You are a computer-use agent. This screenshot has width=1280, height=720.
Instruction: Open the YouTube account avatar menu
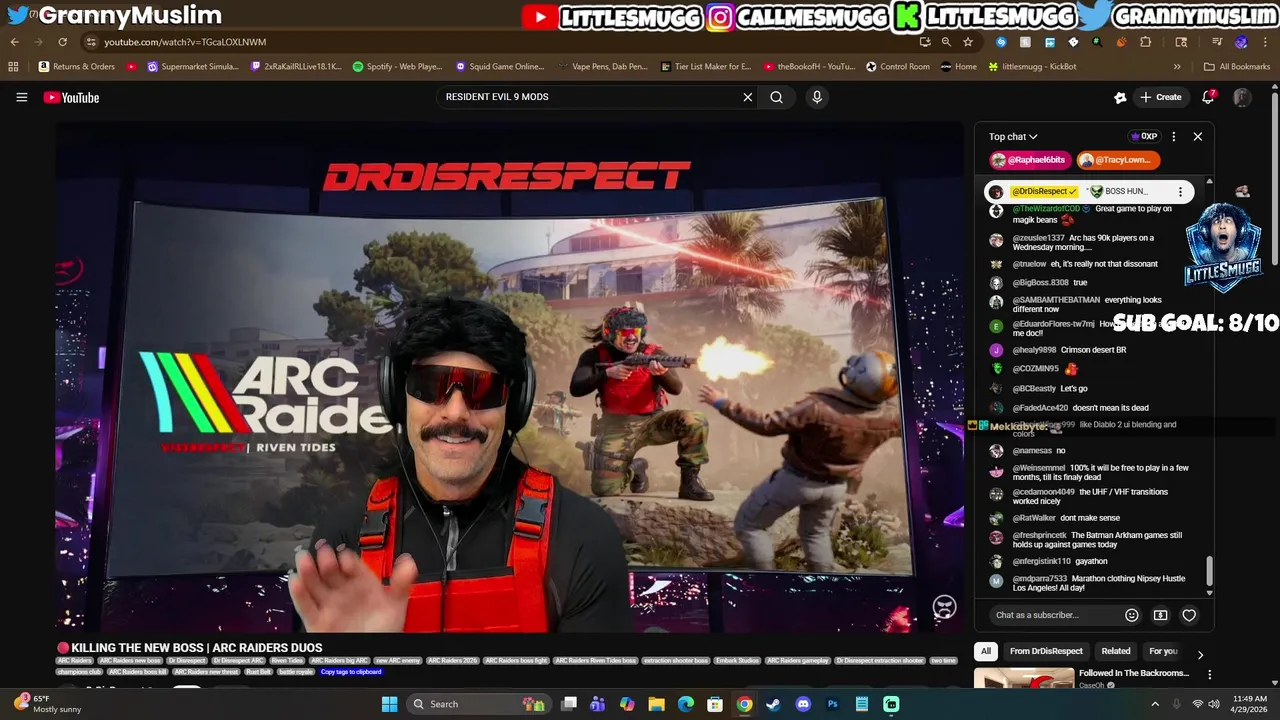pos(1242,97)
